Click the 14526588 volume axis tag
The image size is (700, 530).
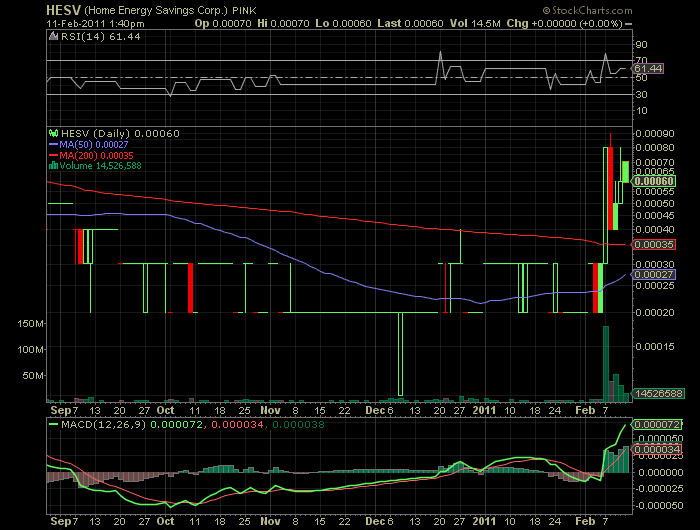pyautogui.click(x=658, y=393)
